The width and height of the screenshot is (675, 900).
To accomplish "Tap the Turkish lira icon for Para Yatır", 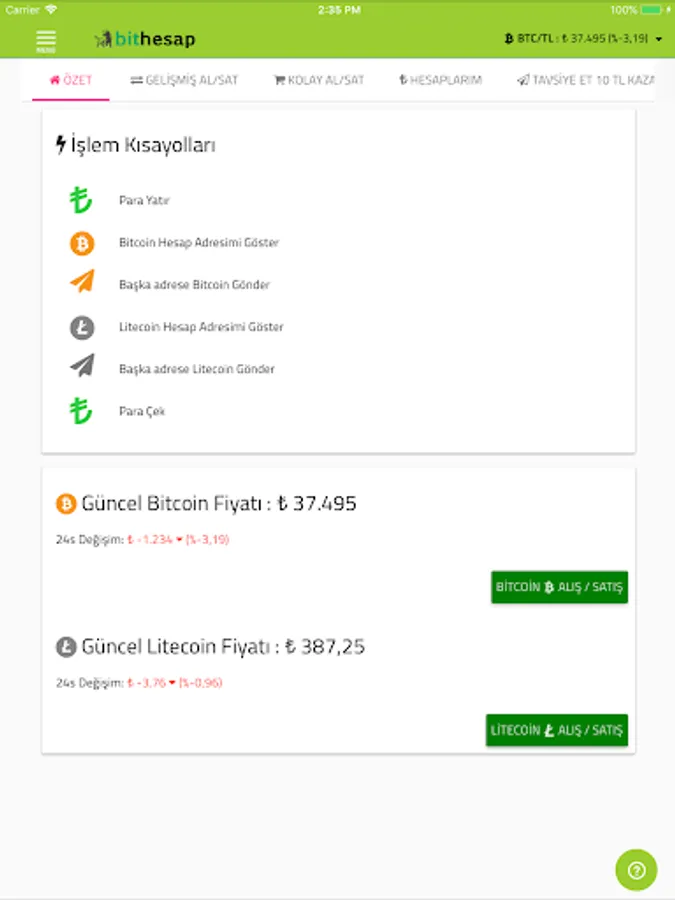I will [x=81, y=200].
